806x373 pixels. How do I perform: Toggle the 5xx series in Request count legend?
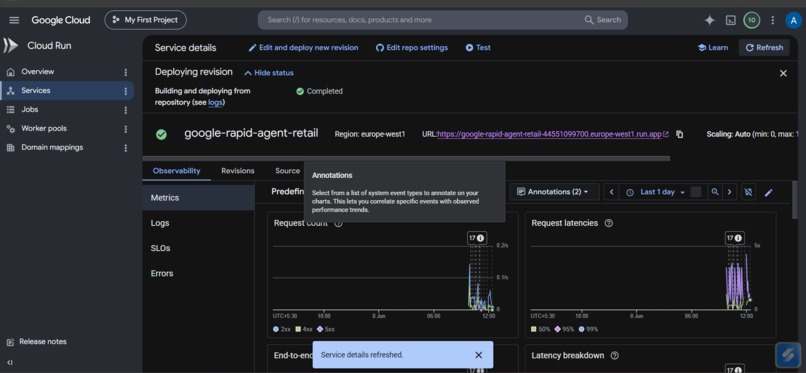click(x=326, y=329)
